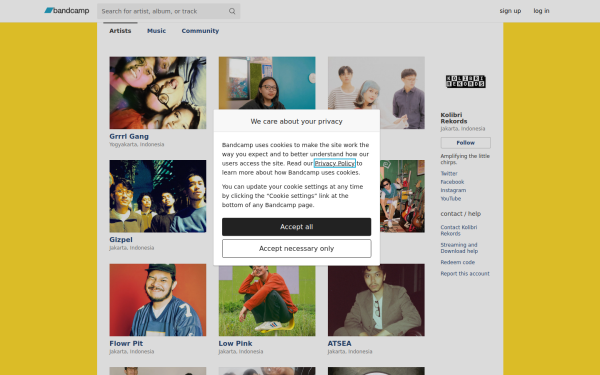Open the Low Pink artist photo
The image size is (600, 375).
267,301
